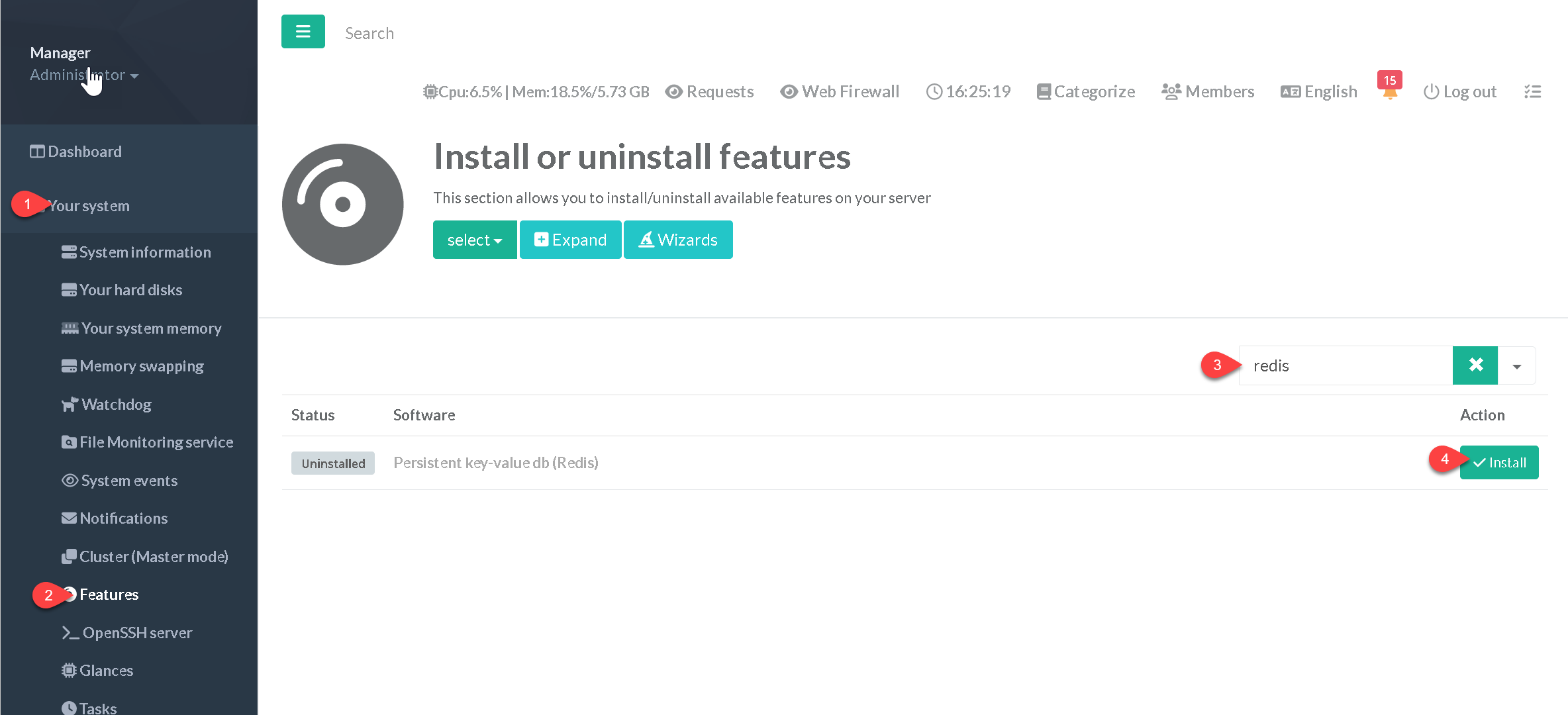Open the select dropdown button

[474, 240]
